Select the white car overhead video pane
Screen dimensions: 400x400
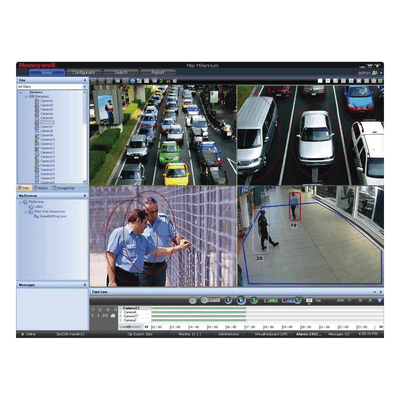click(x=310, y=135)
